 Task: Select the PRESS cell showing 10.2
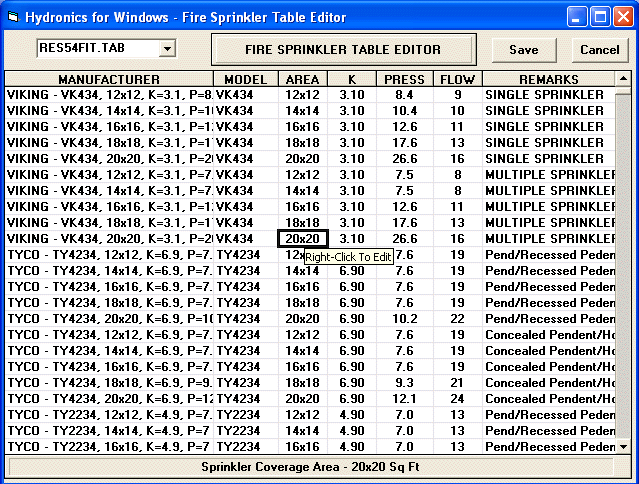pos(404,319)
